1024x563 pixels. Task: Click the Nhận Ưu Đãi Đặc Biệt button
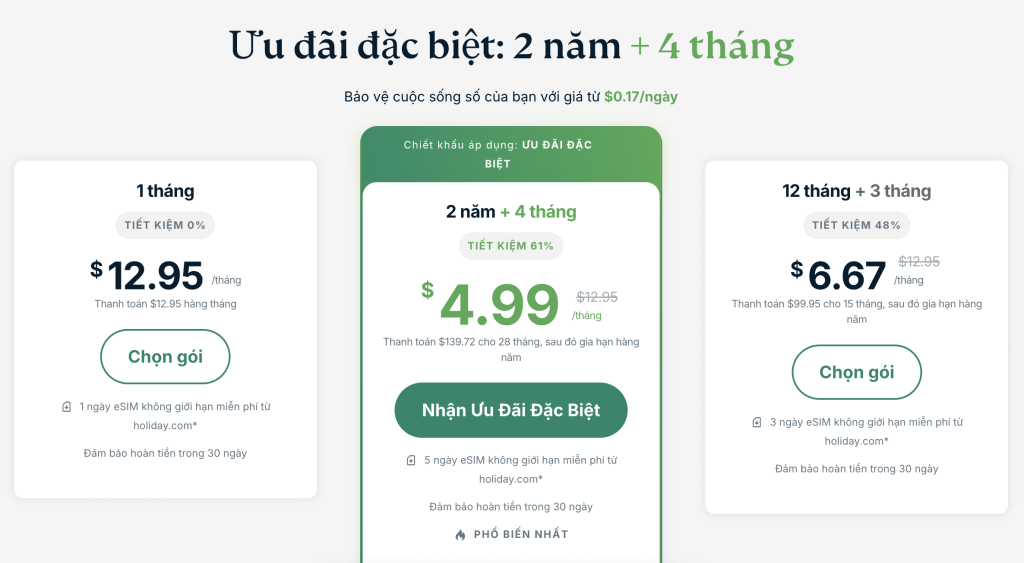pyautogui.click(x=511, y=410)
